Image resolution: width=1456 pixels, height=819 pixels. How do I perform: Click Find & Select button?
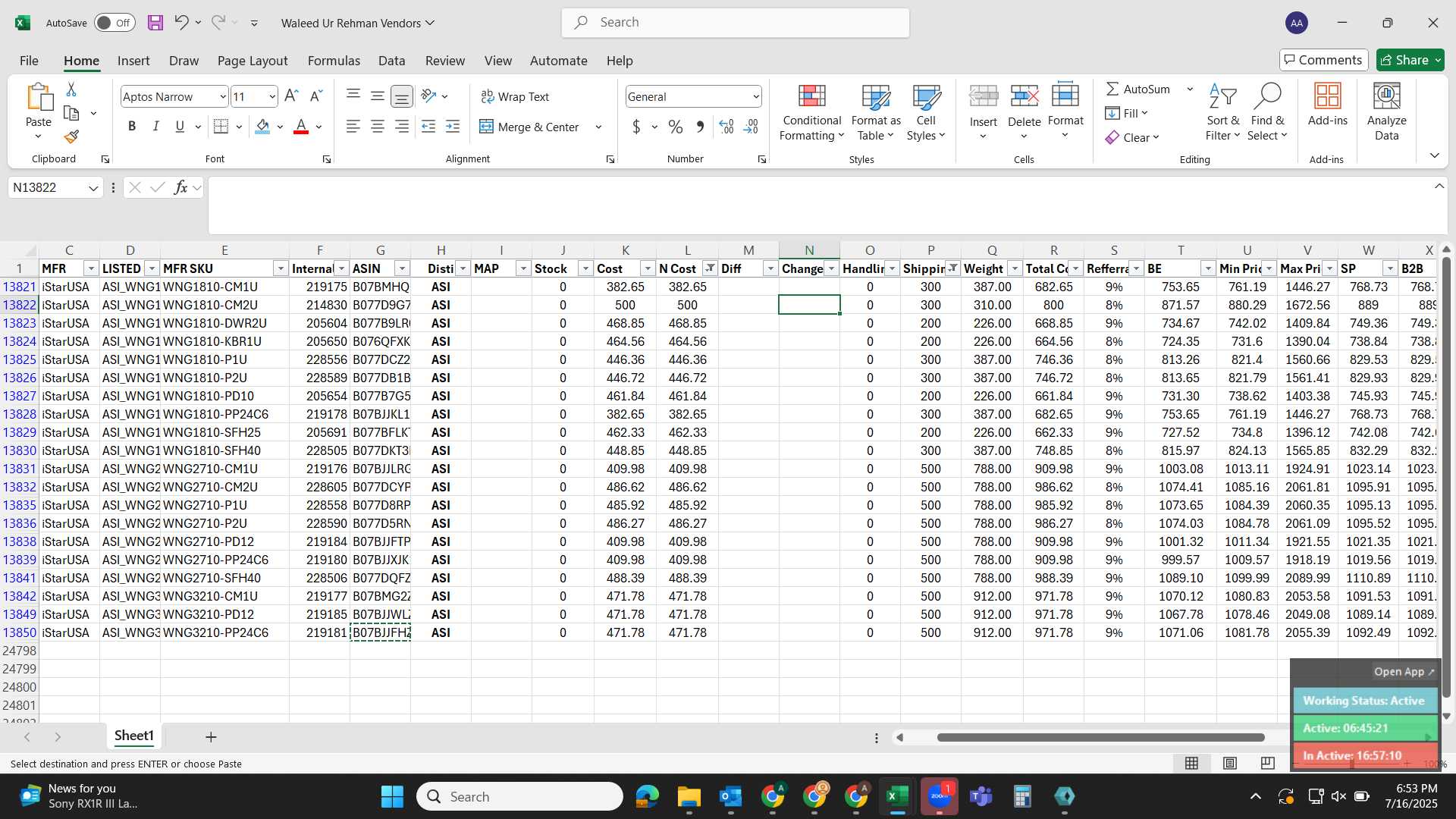[x=1268, y=111]
